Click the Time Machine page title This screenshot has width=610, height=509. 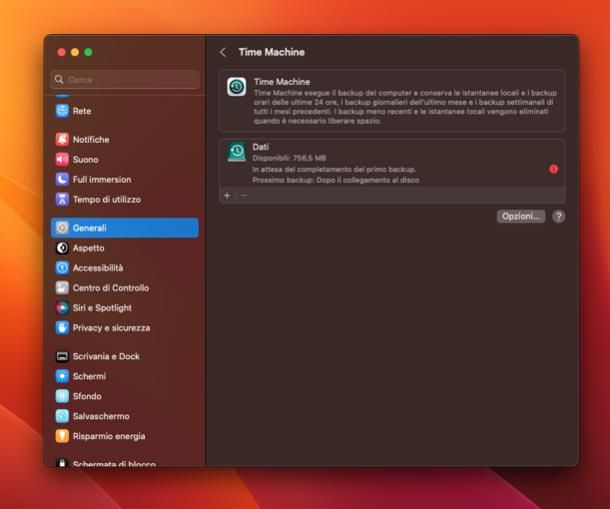pos(272,52)
